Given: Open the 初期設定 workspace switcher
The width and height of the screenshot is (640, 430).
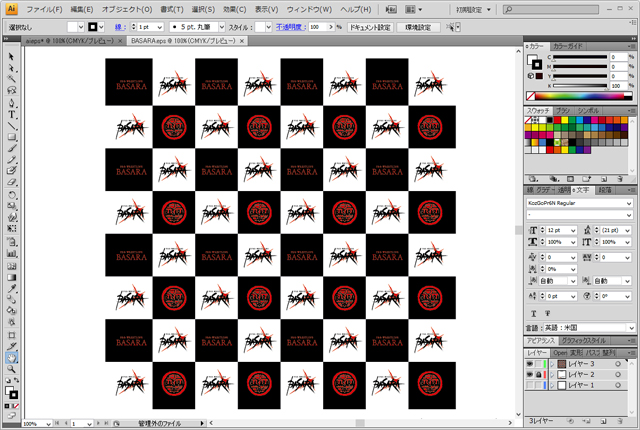Looking at the screenshot, I should click(x=473, y=9).
